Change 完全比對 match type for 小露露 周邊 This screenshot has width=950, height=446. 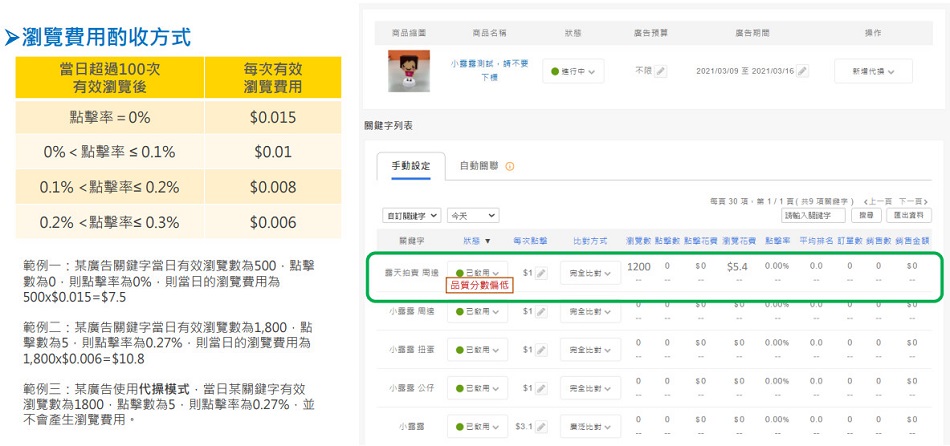coord(585,312)
